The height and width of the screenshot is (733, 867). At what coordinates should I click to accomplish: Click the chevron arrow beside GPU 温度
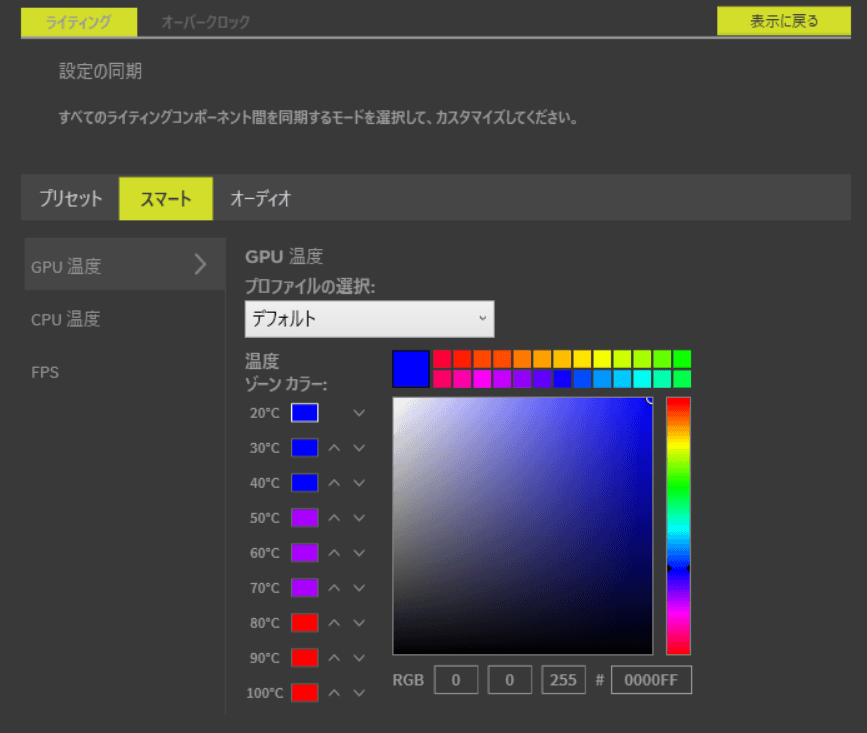point(201,265)
